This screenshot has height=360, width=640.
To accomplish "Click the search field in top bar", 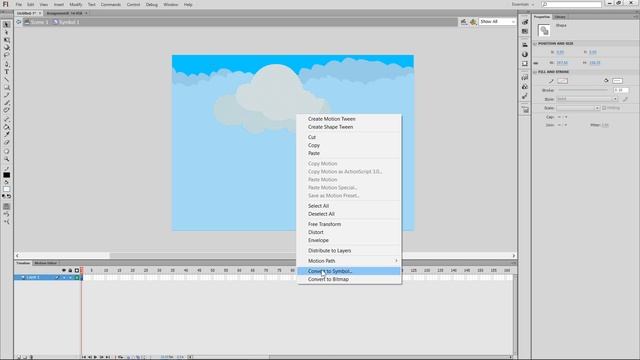I will pos(571,4).
